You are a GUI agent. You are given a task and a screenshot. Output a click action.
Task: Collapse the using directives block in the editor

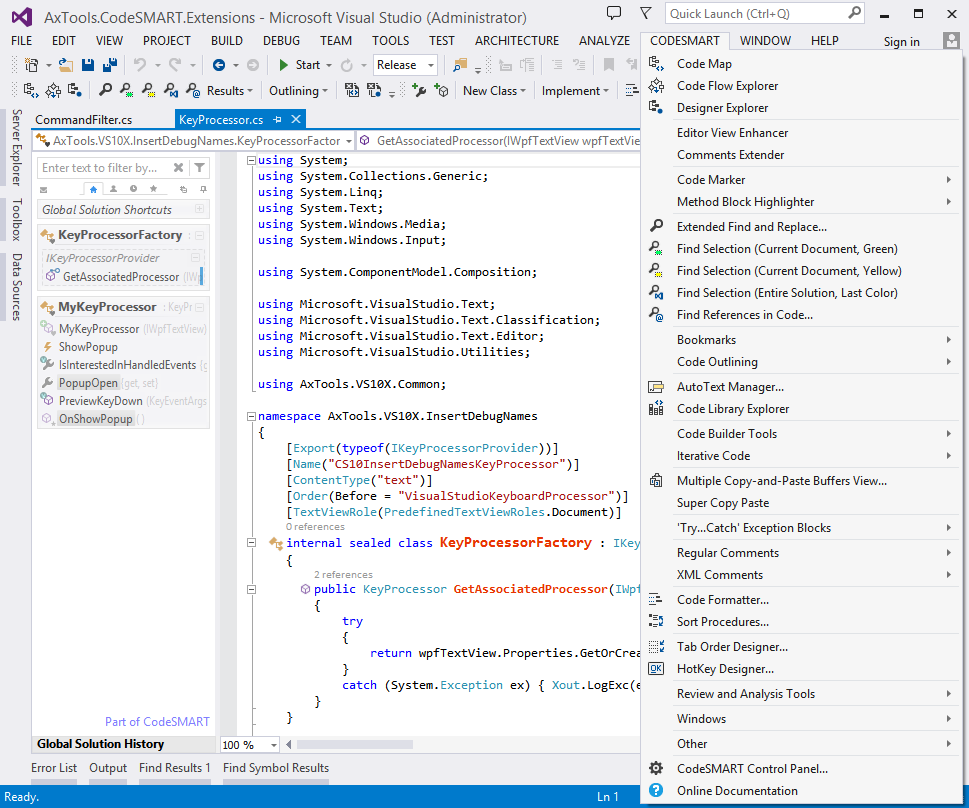pos(252,160)
